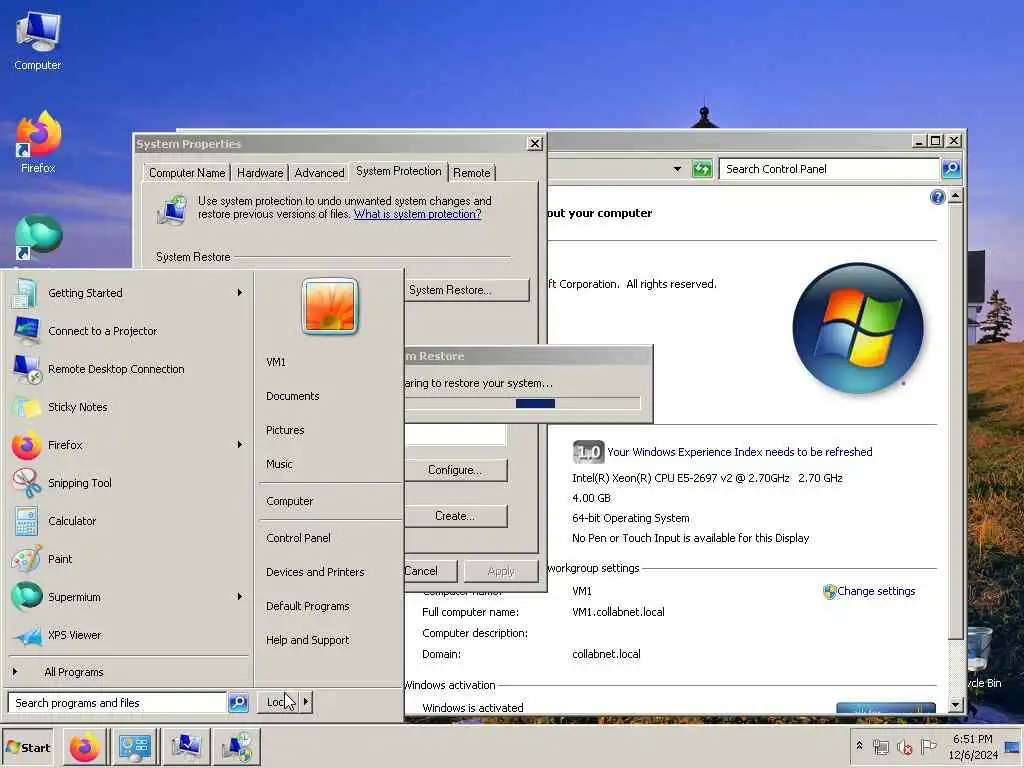Open Getting Started in Start menu
The height and width of the screenshot is (768, 1024).
coord(127,293)
